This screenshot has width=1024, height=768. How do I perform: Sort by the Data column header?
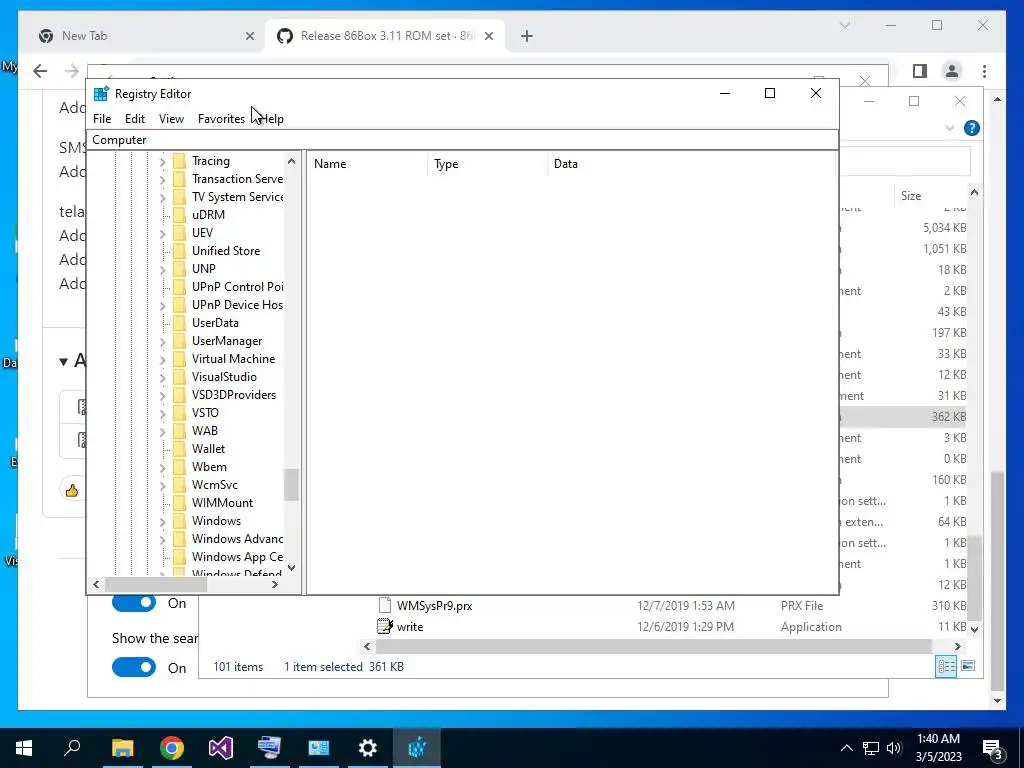691,164
